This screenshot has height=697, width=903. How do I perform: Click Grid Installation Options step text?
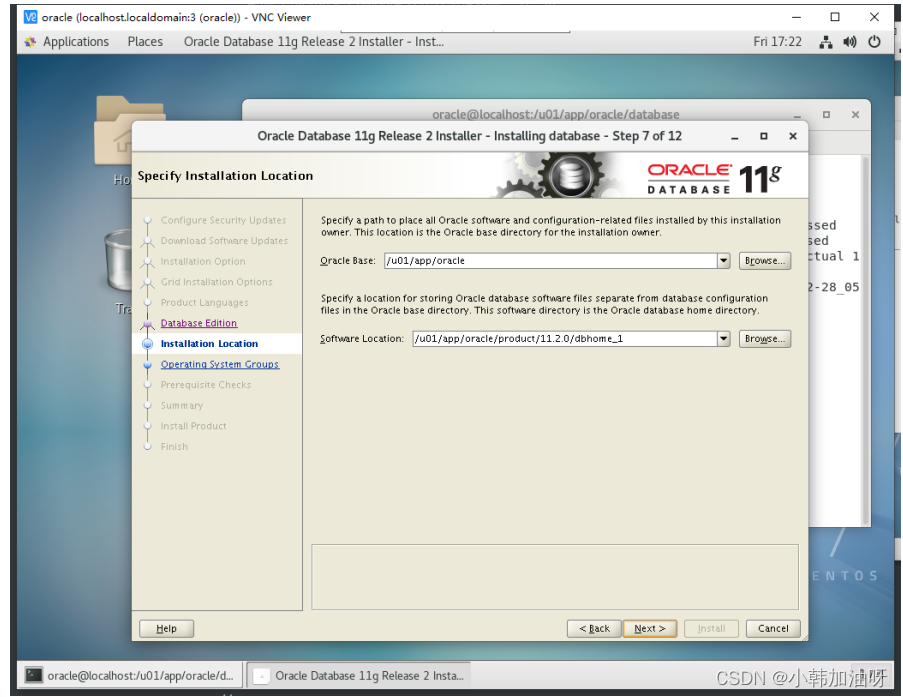click(x=217, y=282)
